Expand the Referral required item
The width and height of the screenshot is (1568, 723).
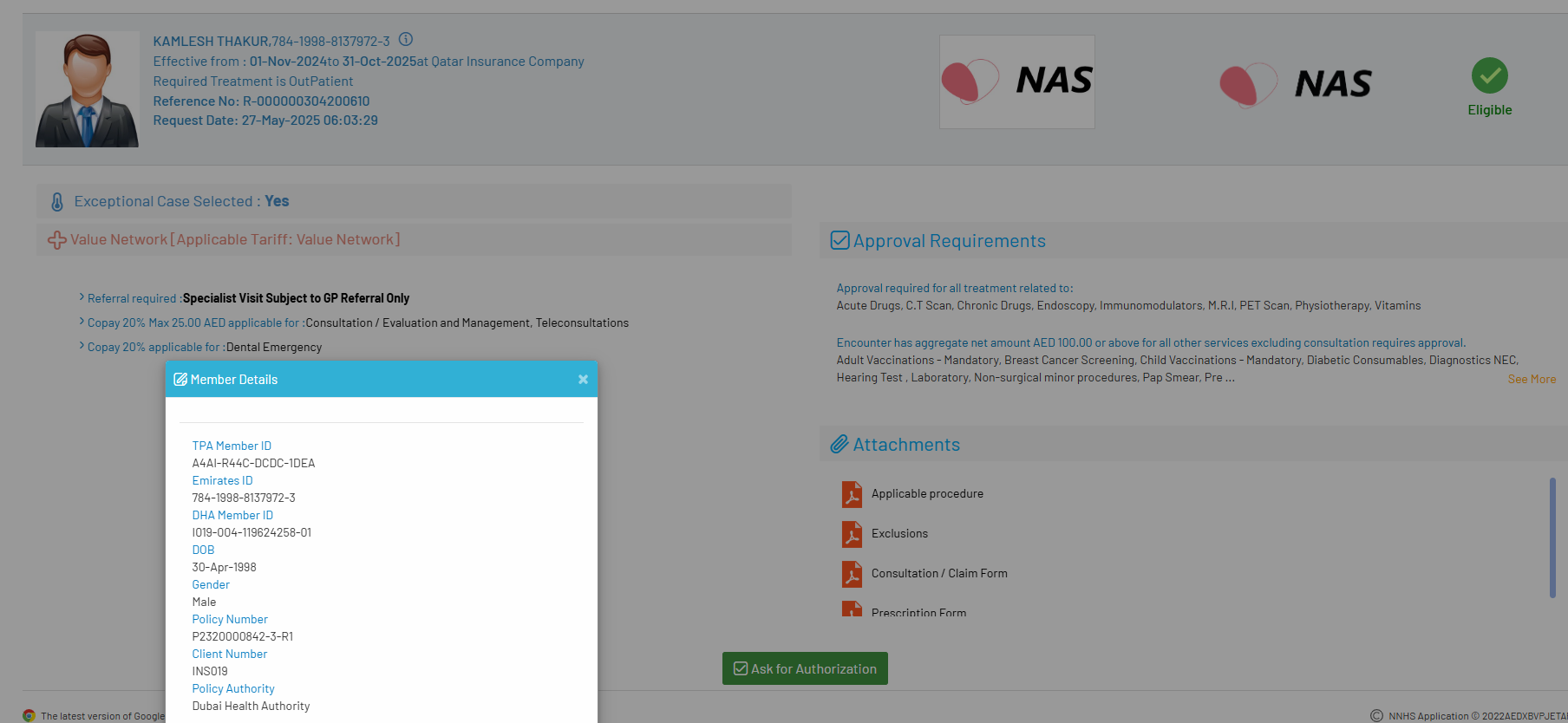[82, 297]
